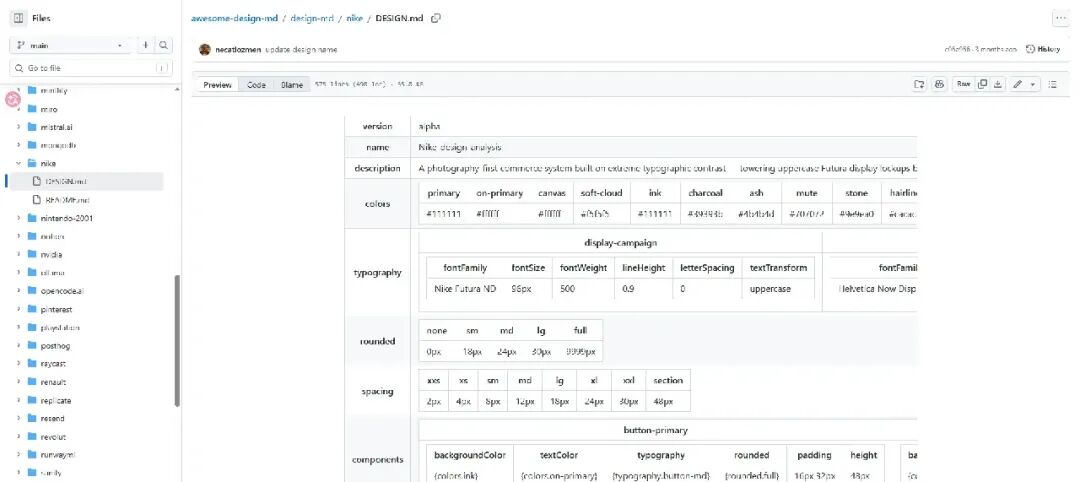Switch to the Code tab
The image size is (1080, 482).
click(x=256, y=85)
